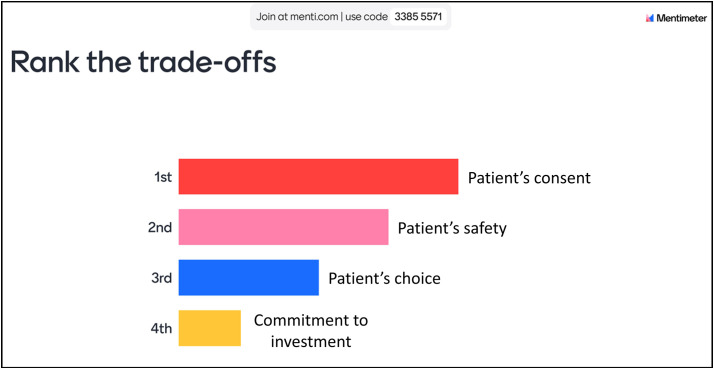Viewport: 714px width, 369px height.
Task: Select the pink Patient's safety bar
Action: coord(283,227)
